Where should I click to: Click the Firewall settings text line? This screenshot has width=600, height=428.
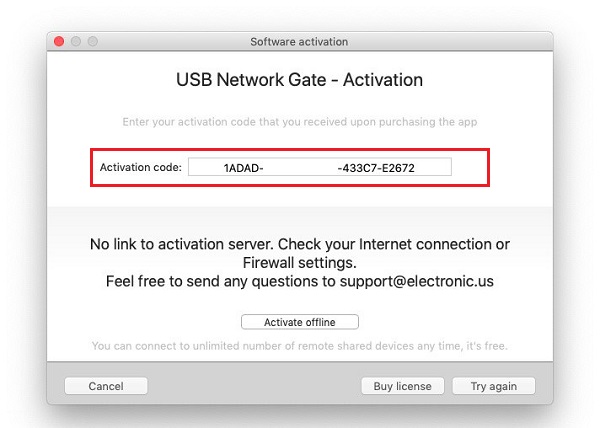click(x=300, y=263)
